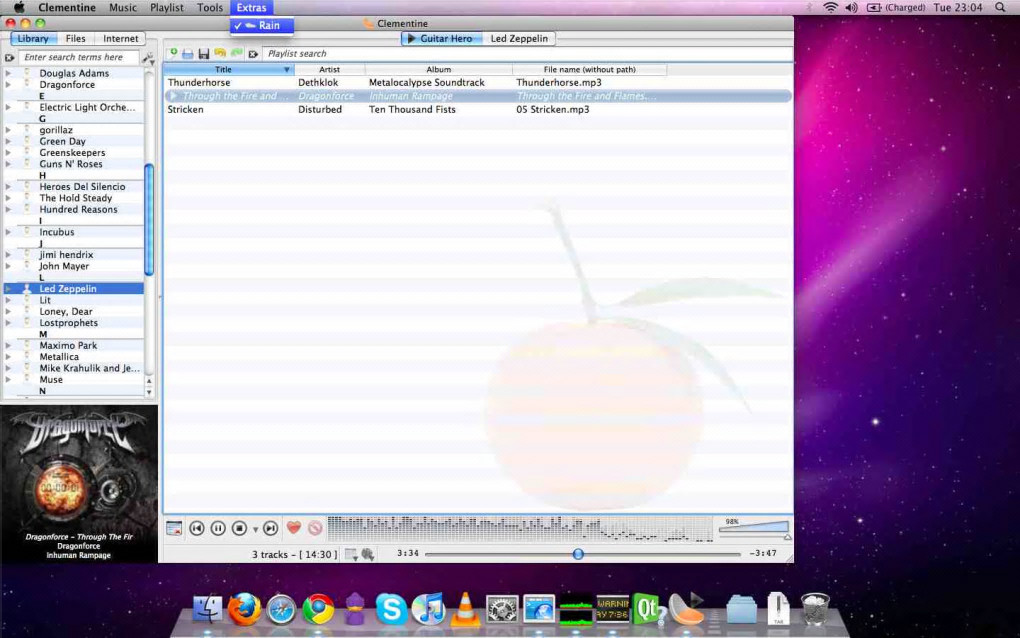The height and width of the screenshot is (638, 1020).
Task: Click the Spotlight magnifier in the menu bar
Action: click(x=1000, y=8)
